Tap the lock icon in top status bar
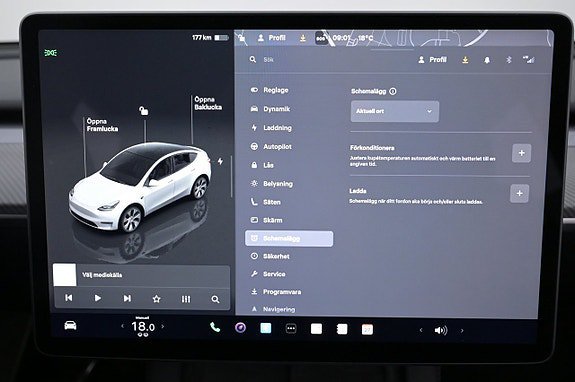The image size is (575, 382). click(242, 37)
